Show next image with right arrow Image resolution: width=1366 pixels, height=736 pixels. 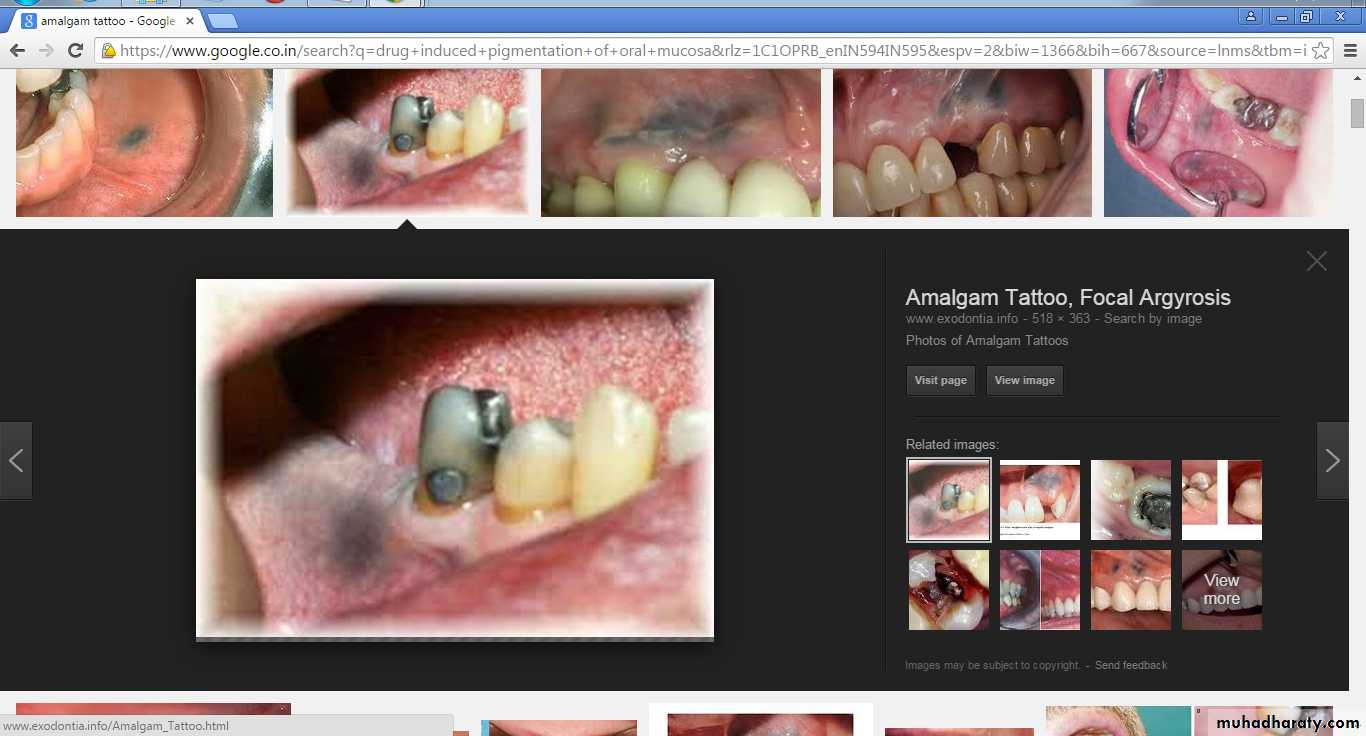[x=1332, y=460]
